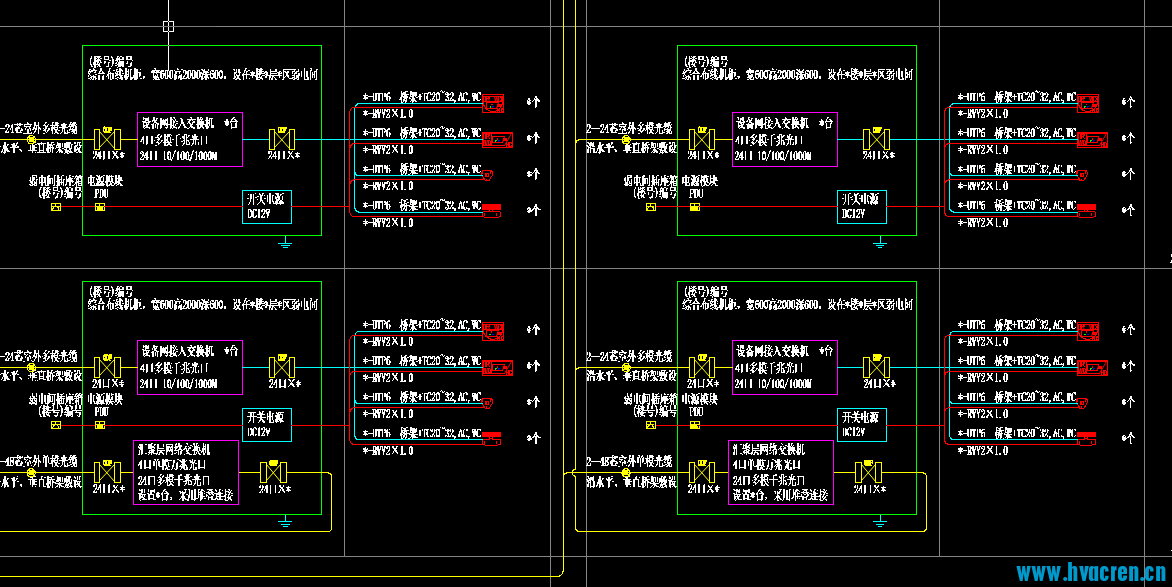Select the bottom *-RVV2×1.0 label in upper-right group
Image resolution: width=1172 pixels, height=587 pixels.
pos(983,223)
